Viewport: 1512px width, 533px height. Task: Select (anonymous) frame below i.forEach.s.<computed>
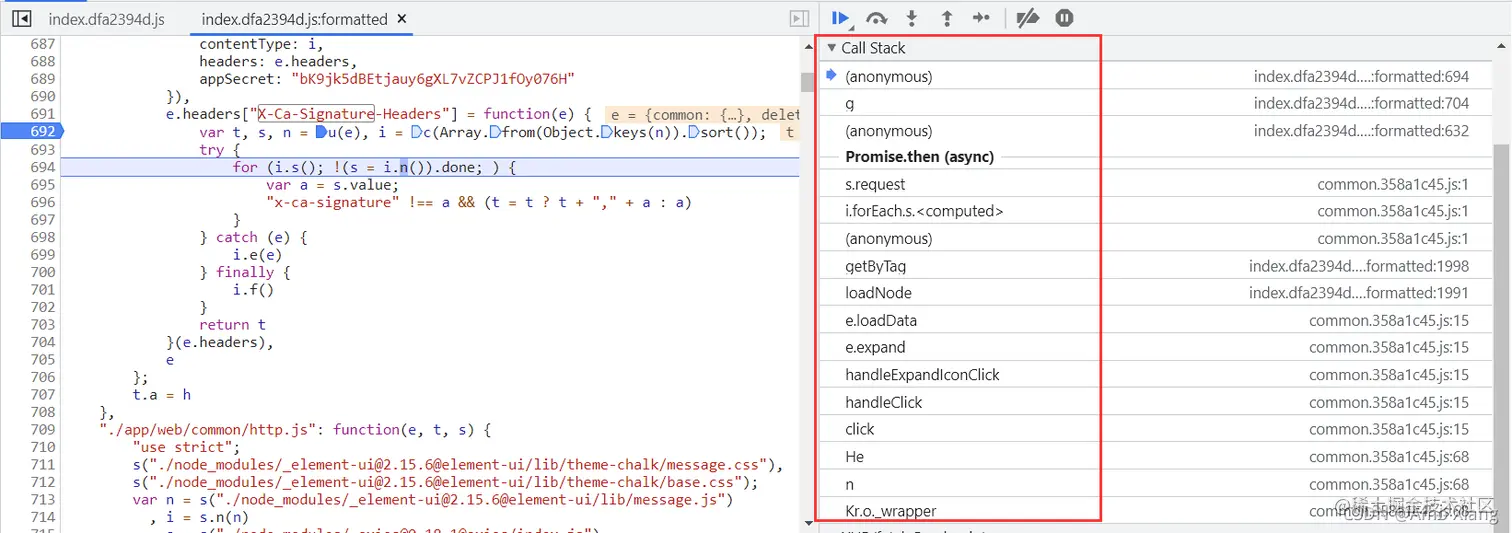pyautogui.click(x=1157, y=239)
